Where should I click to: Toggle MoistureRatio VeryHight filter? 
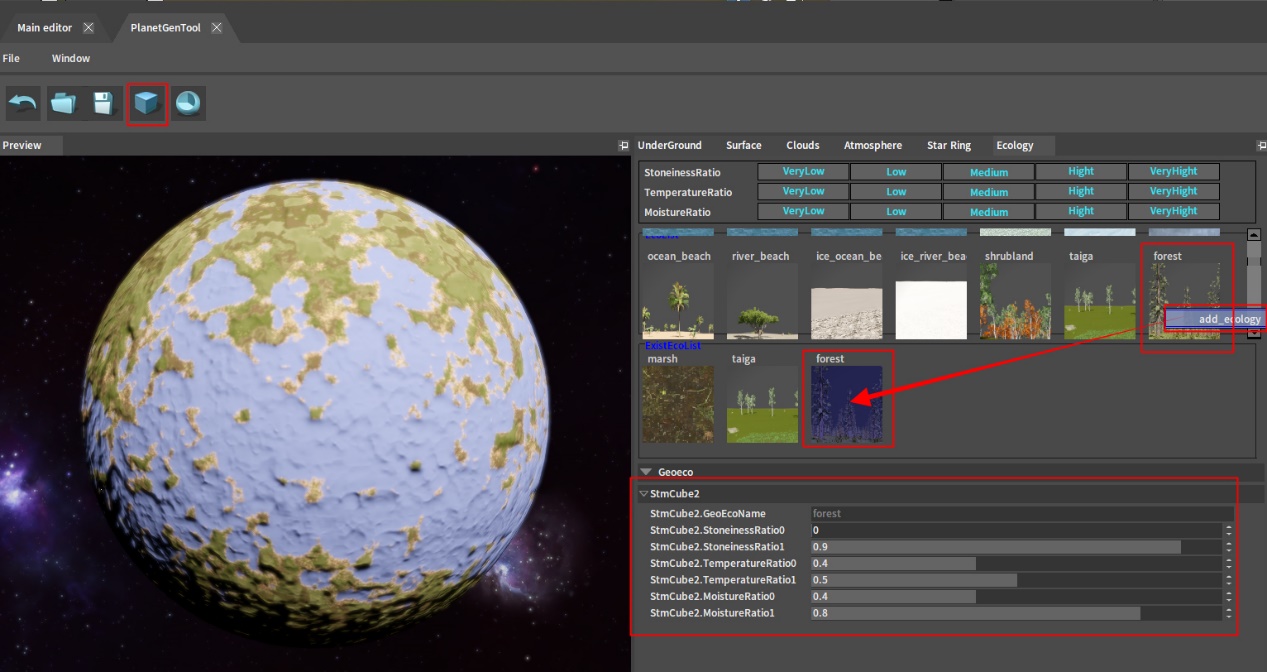(1173, 212)
